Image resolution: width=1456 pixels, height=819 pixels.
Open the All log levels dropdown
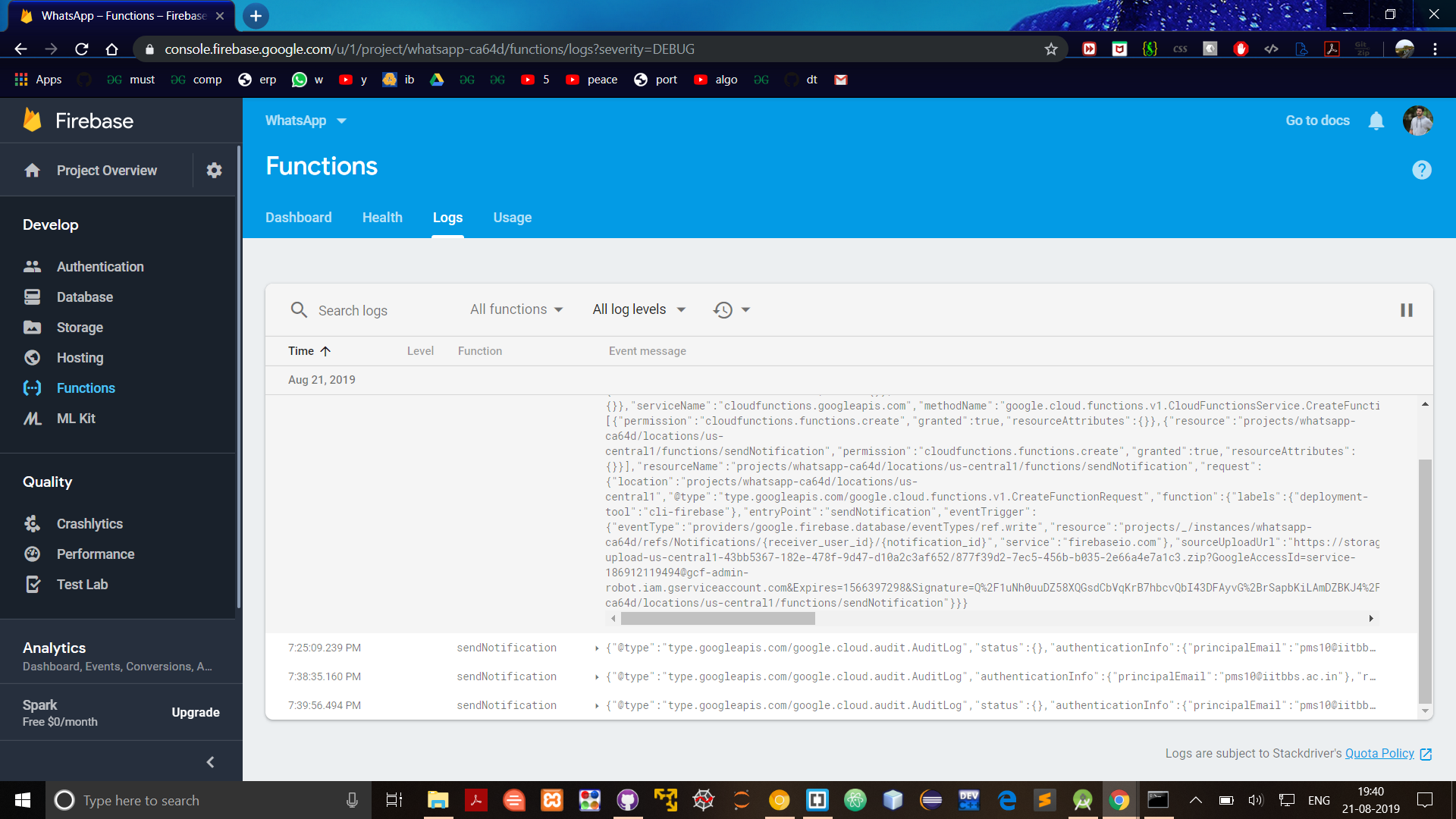639,309
